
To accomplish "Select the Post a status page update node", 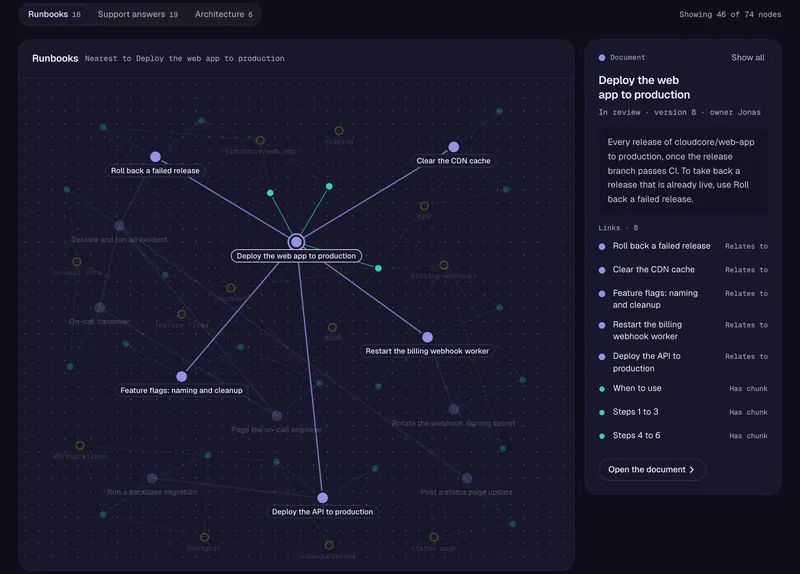I will tap(467, 478).
